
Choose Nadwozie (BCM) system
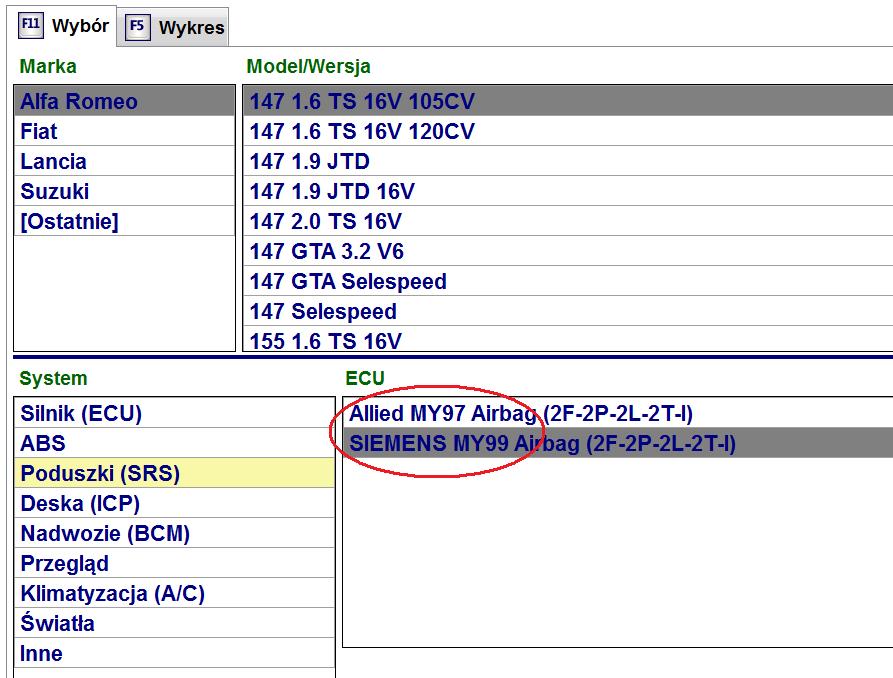[174, 533]
